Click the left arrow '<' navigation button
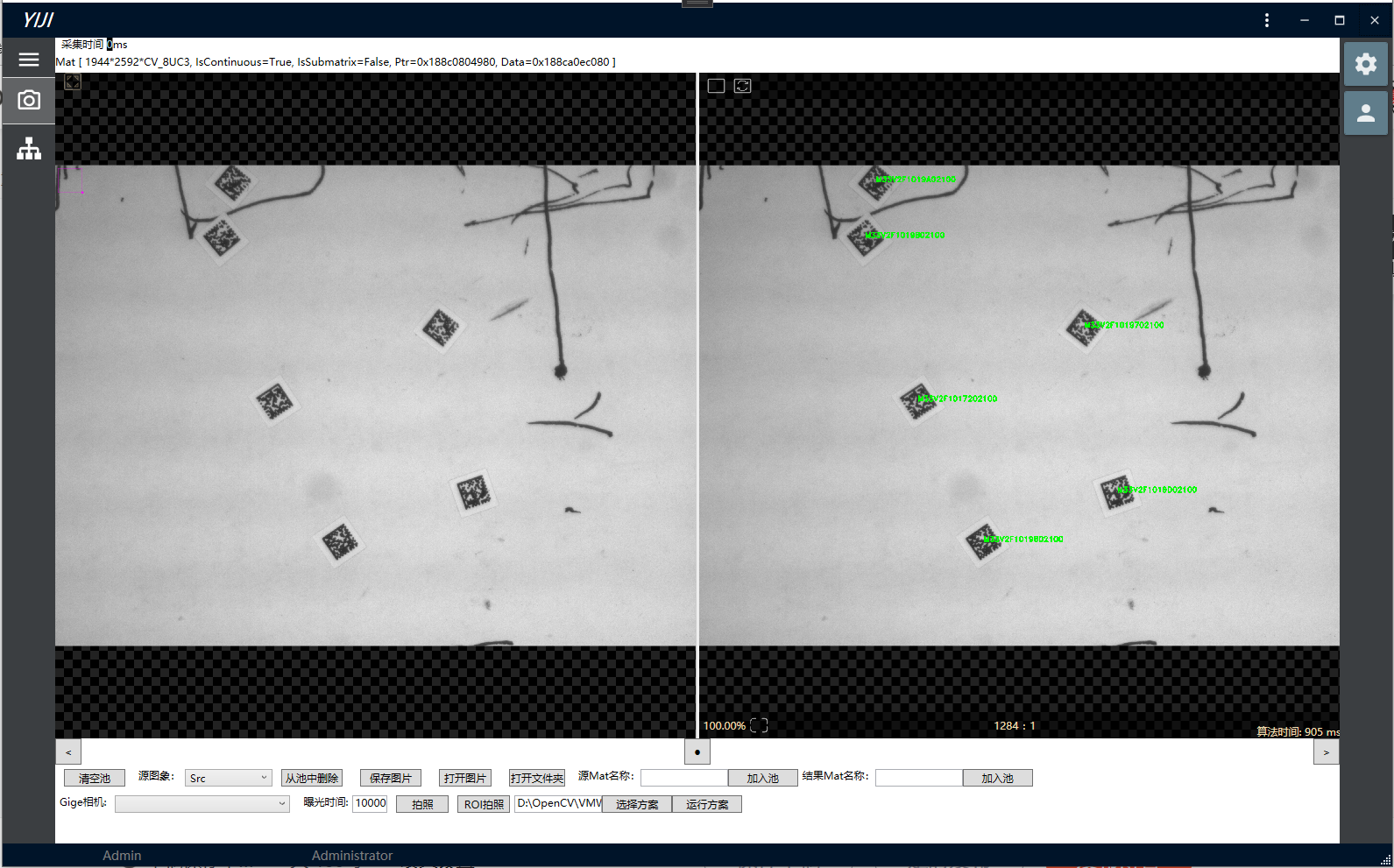The height and width of the screenshot is (868, 1394). tap(68, 752)
